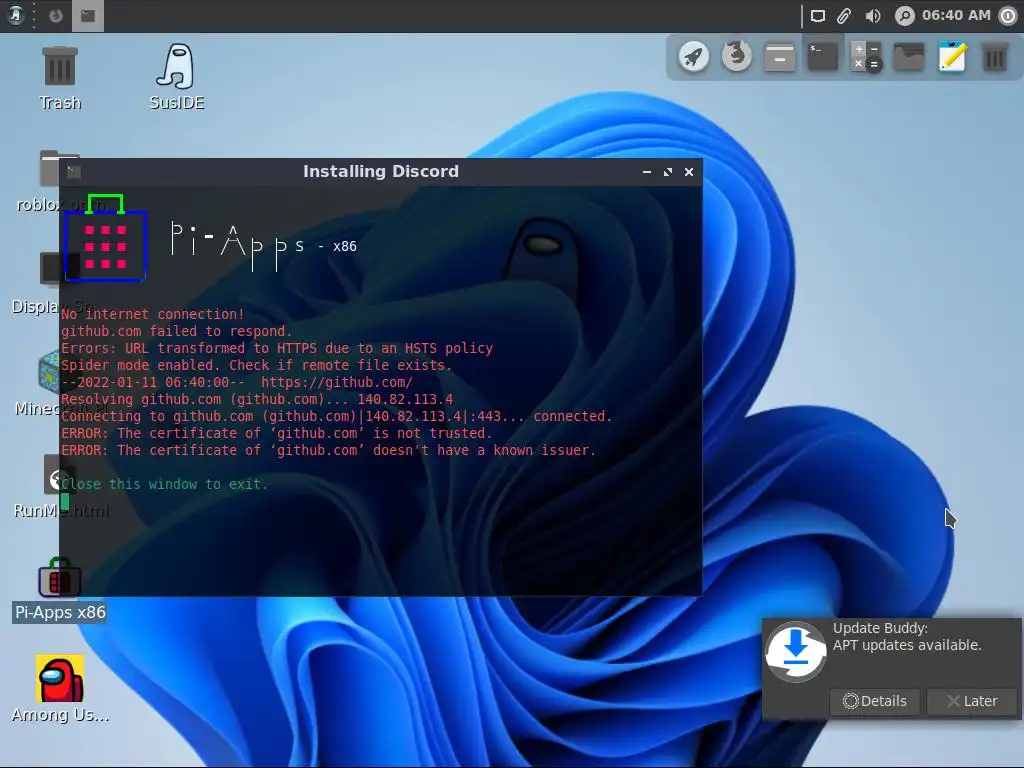The height and width of the screenshot is (768, 1024).
Task: Close the Installing Discord window
Action: click(688, 172)
